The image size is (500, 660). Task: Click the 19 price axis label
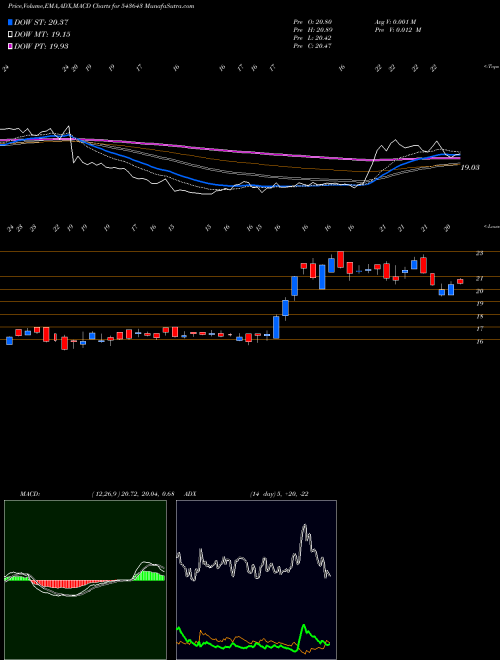point(479,303)
